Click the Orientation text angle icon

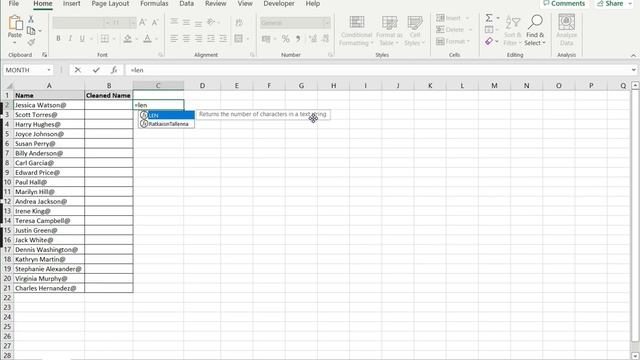pos(211,22)
